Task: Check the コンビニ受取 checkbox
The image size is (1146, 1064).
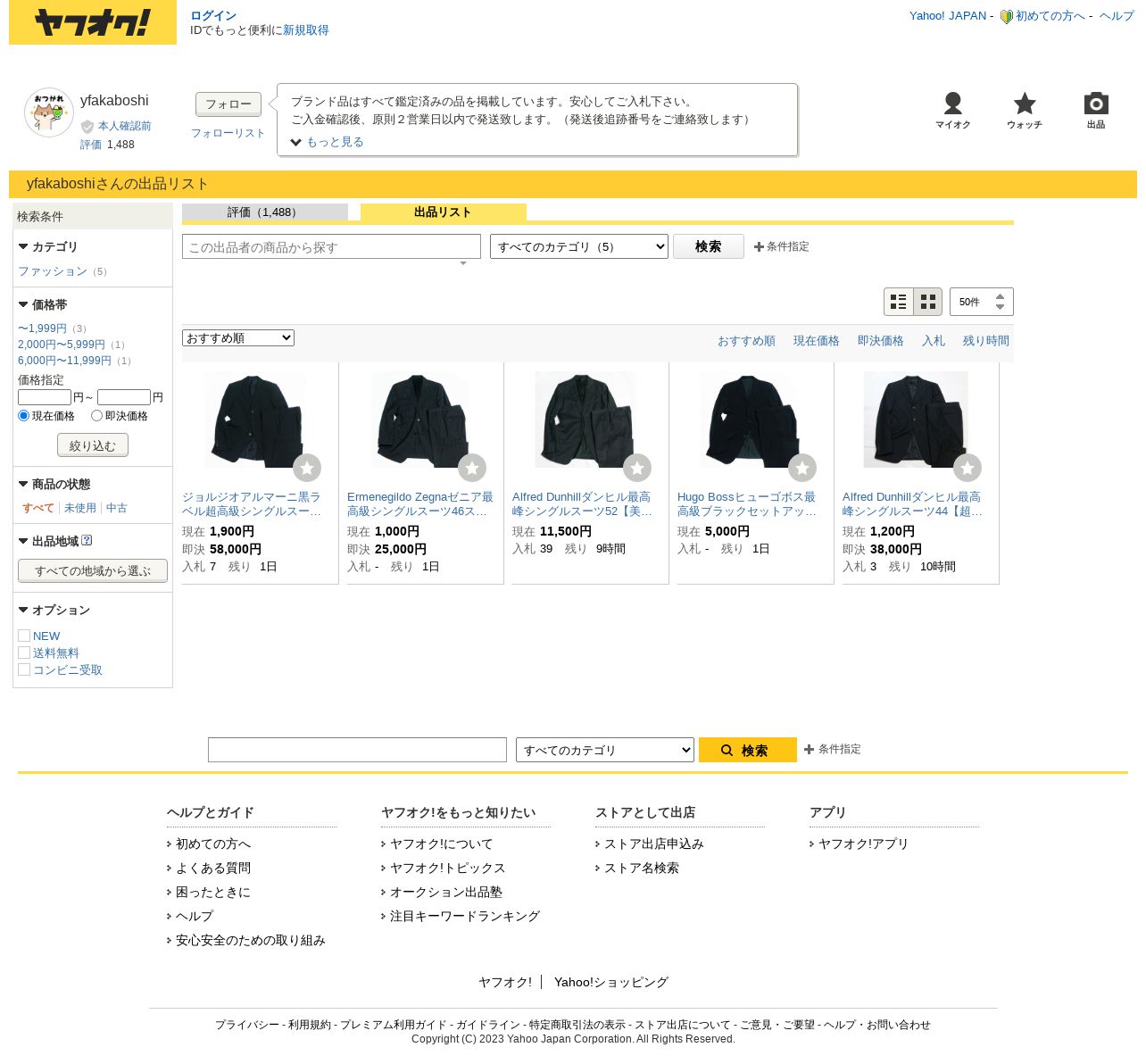Action: (x=24, y=669)
